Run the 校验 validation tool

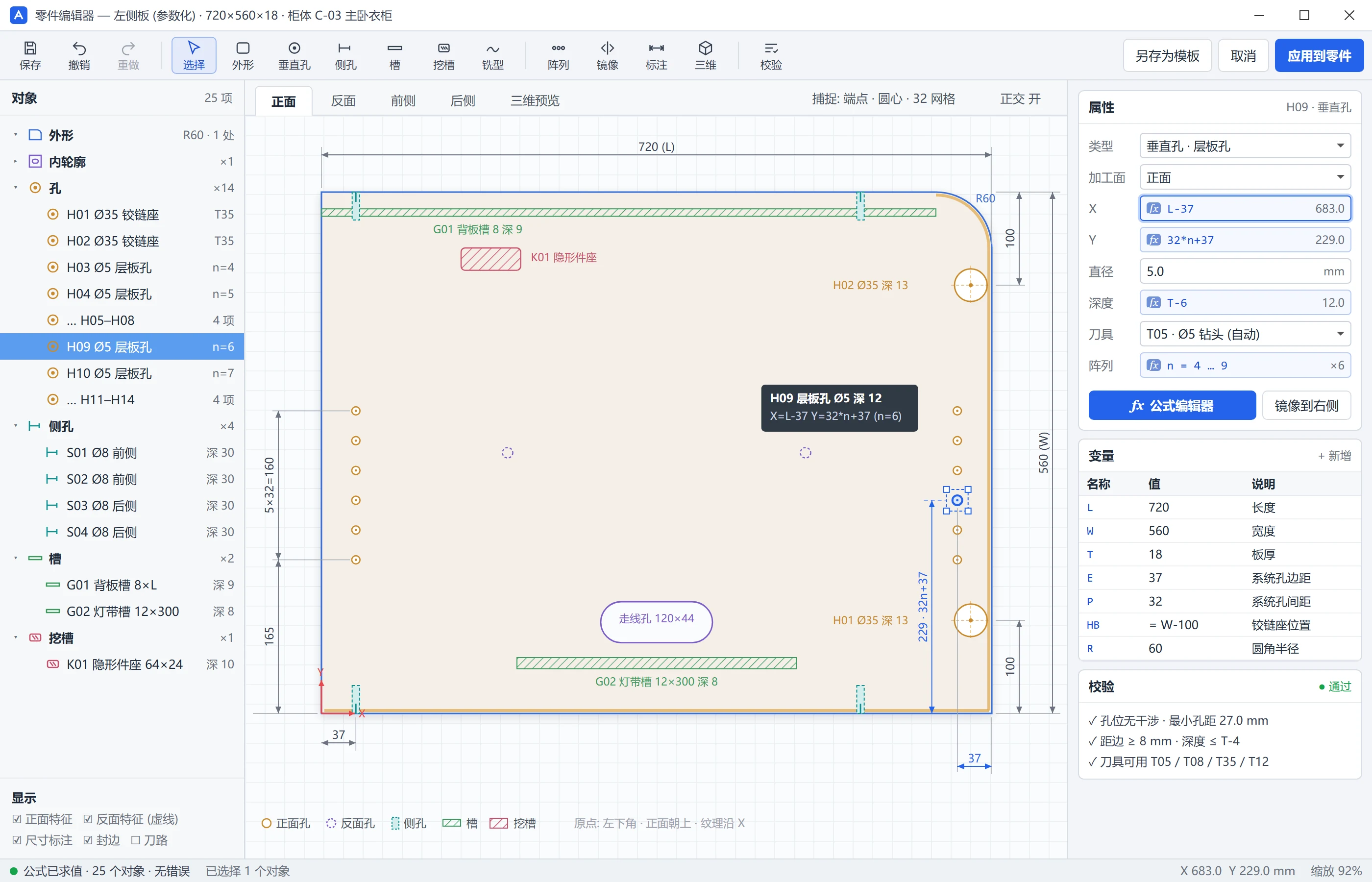[771, 55]
